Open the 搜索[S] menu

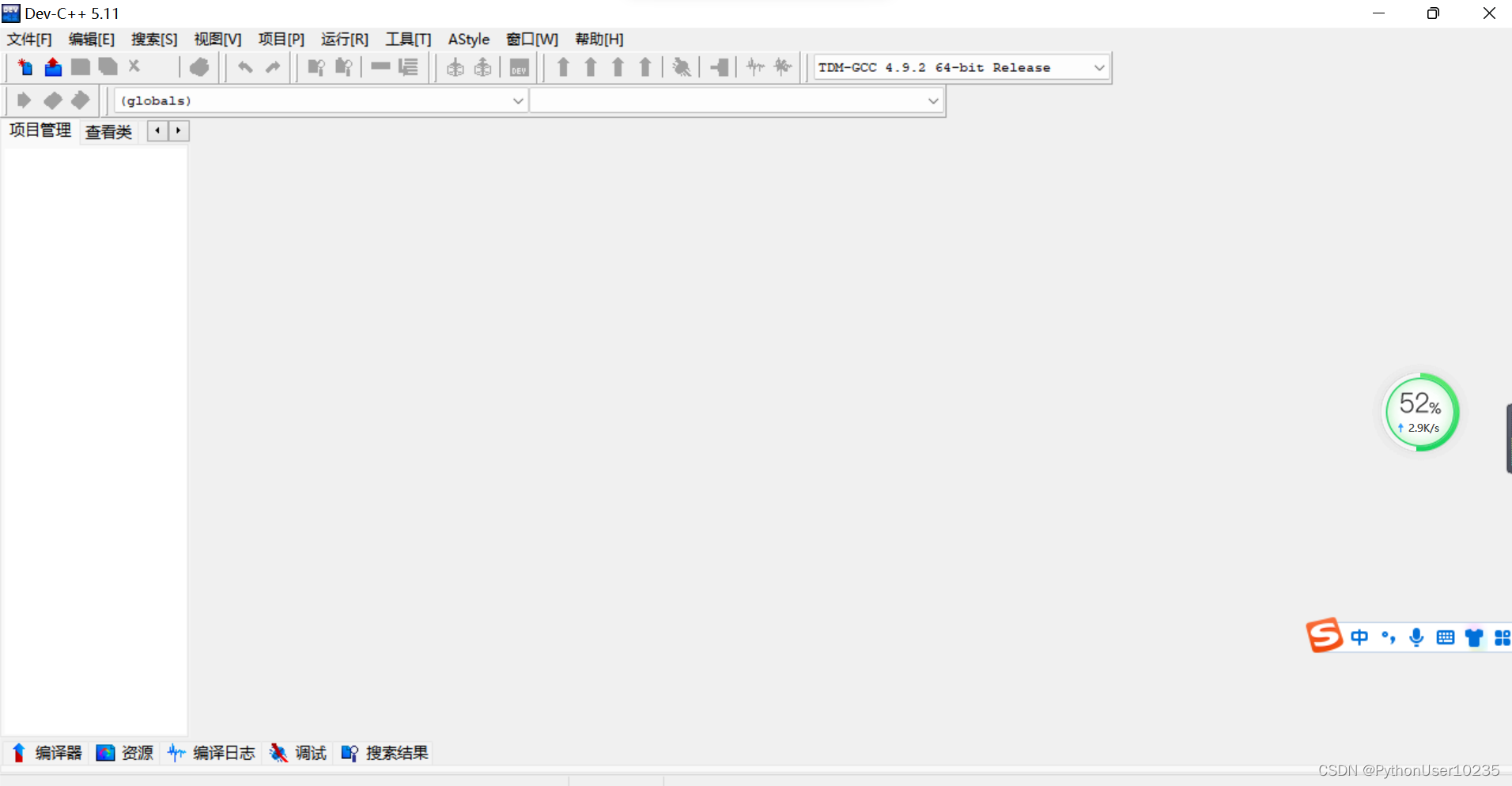point(154,40)
